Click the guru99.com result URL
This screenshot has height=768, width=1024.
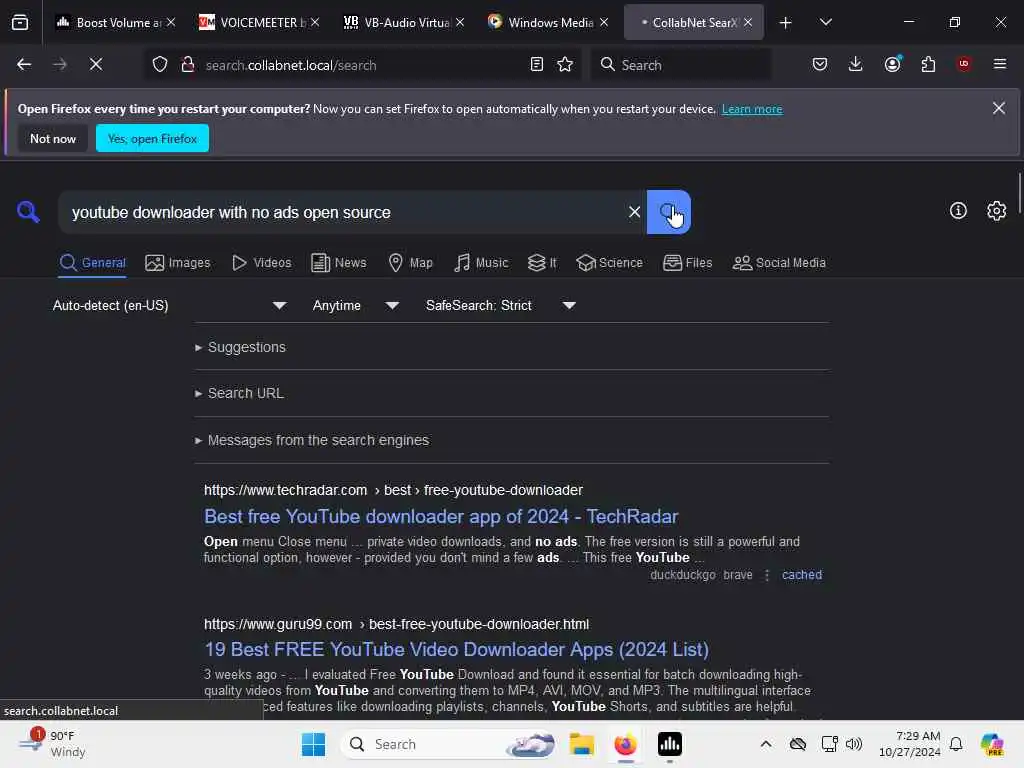(396, 624)
